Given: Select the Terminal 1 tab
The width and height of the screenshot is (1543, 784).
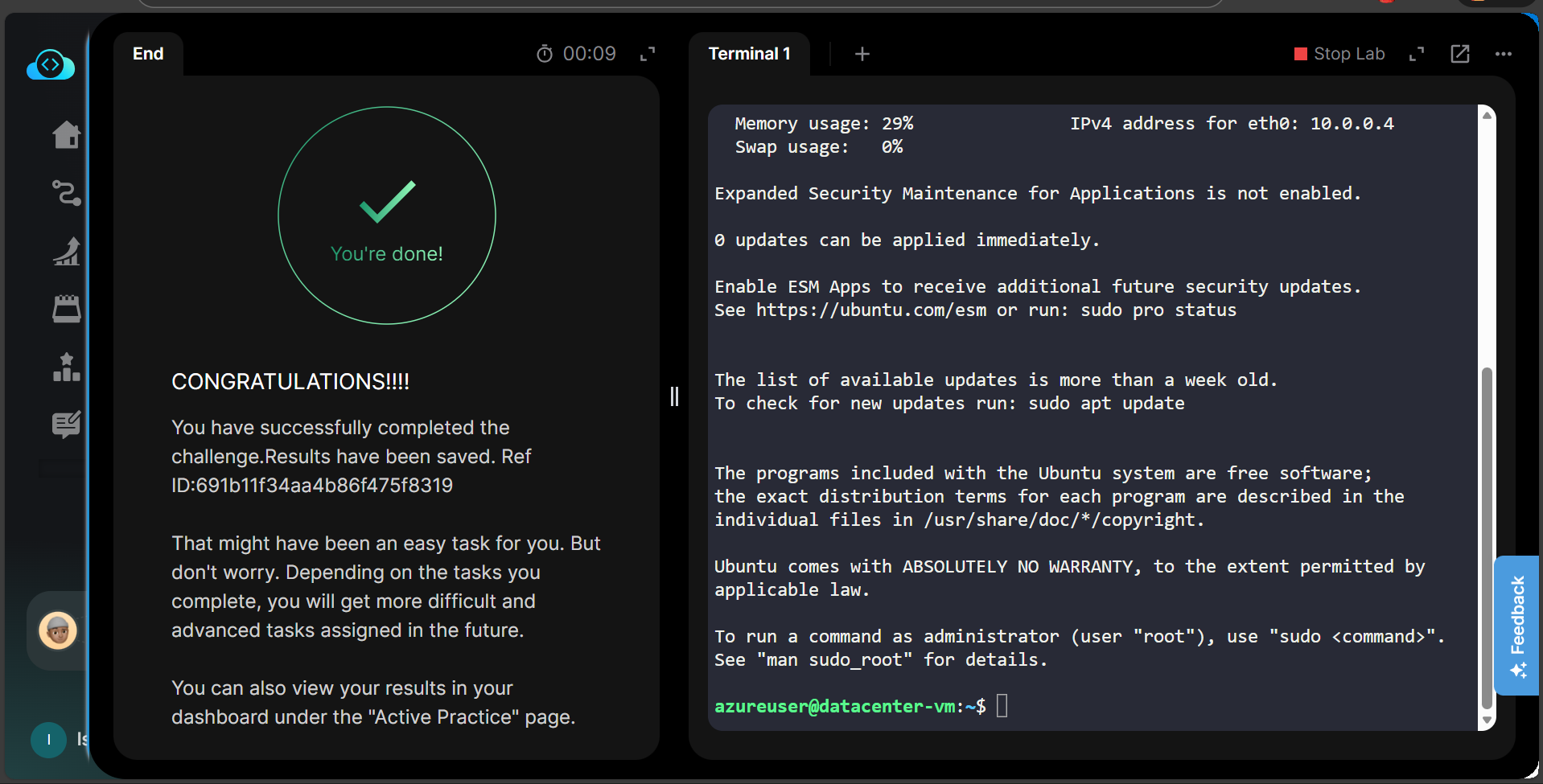Looking at the screenshot, I should point(749,54).
